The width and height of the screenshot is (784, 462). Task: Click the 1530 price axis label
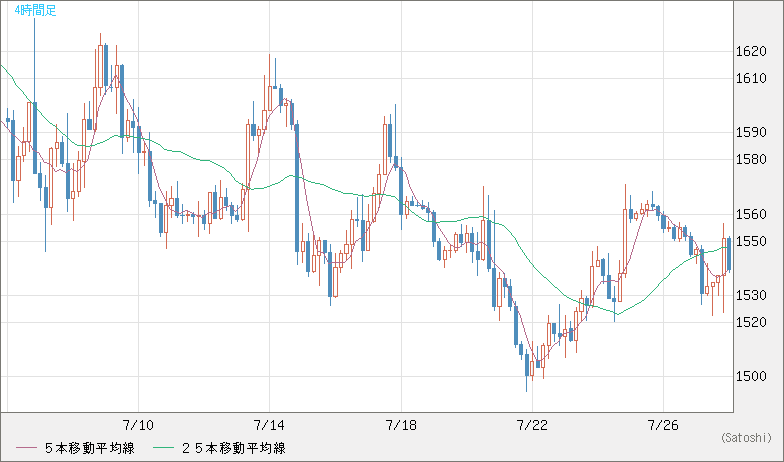point(751,295)
